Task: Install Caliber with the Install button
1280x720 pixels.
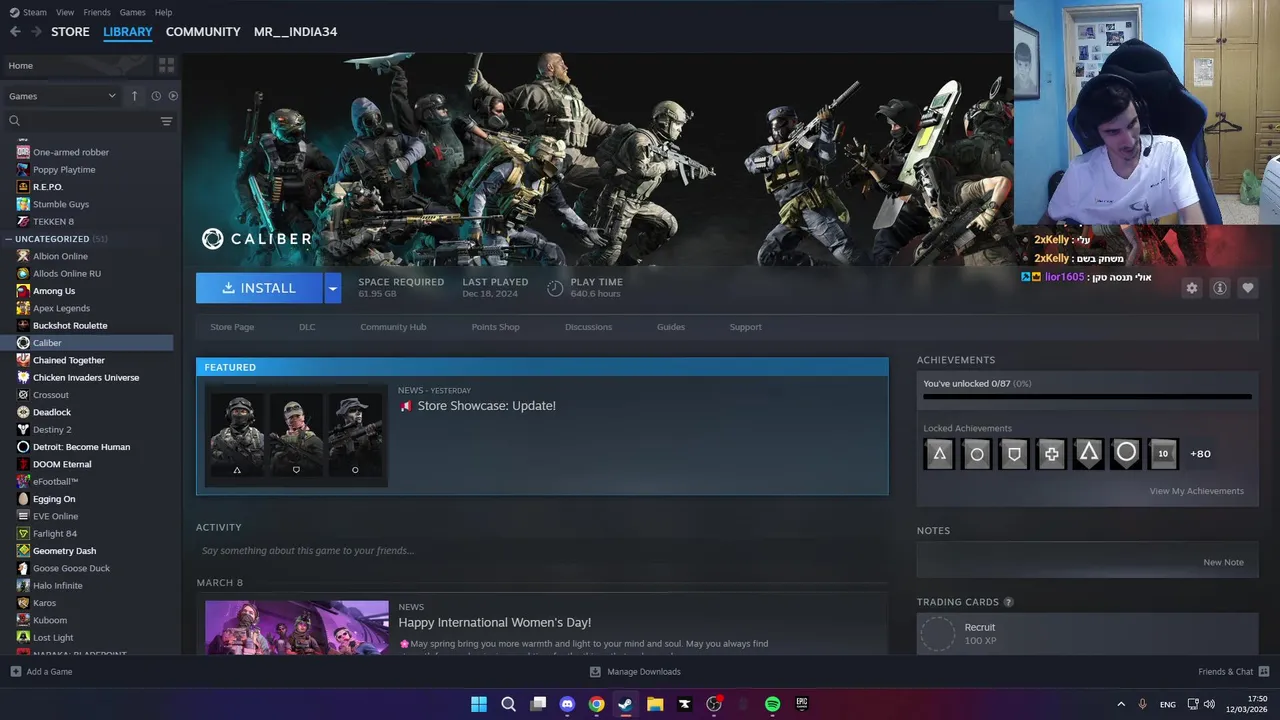Action: click(259, 288)
